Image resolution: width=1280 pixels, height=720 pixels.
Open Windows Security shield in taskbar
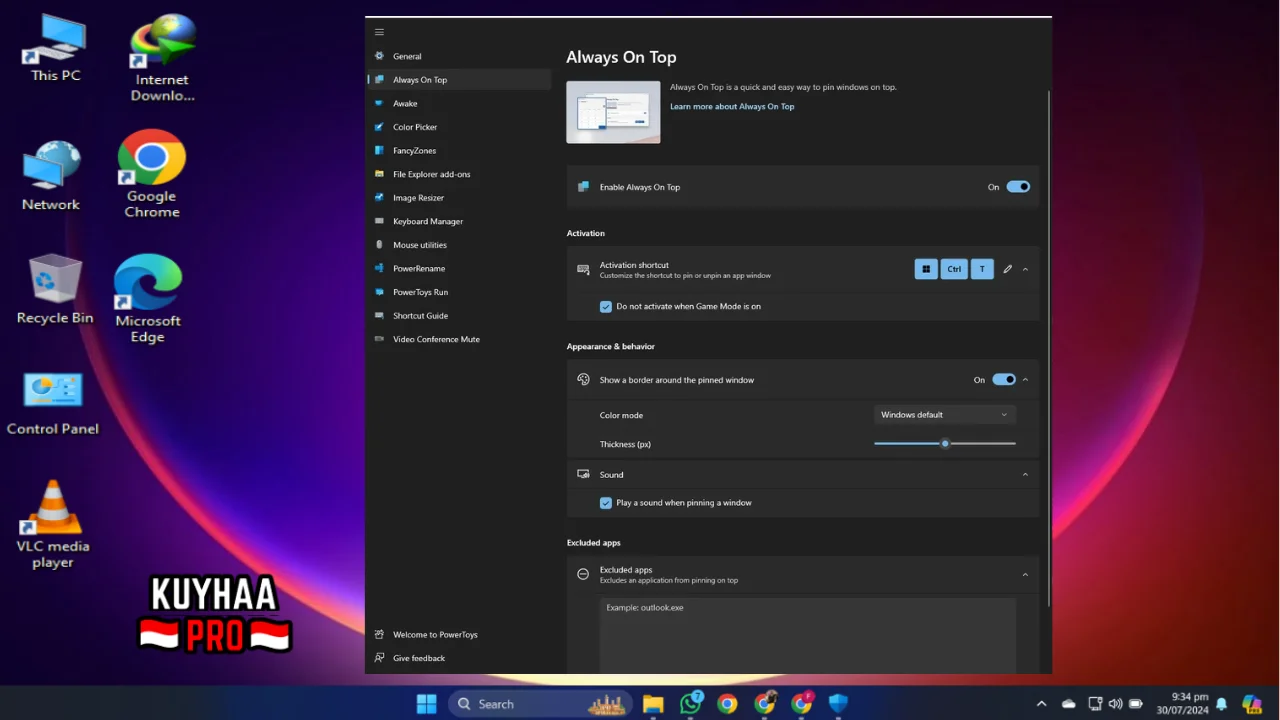tap(838, 704)
